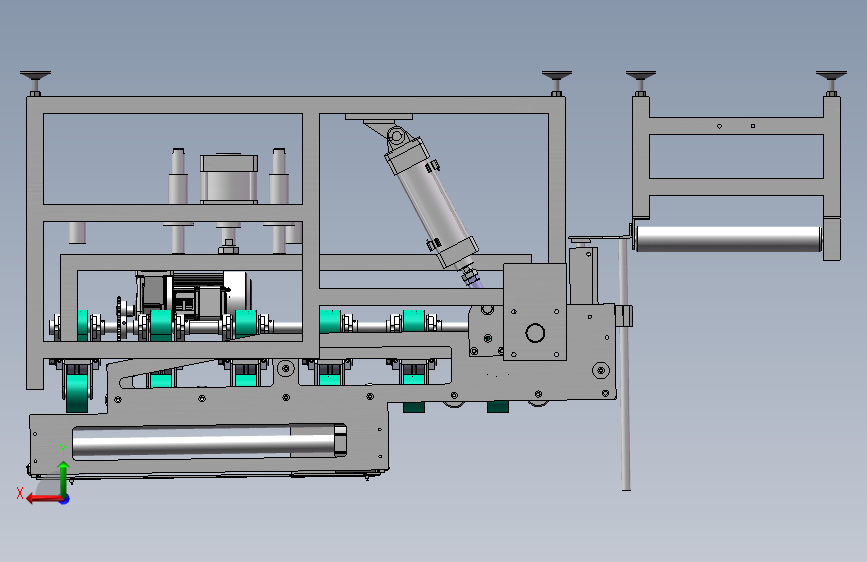Click the green Y axis arrow of triad

pos(64,477)
